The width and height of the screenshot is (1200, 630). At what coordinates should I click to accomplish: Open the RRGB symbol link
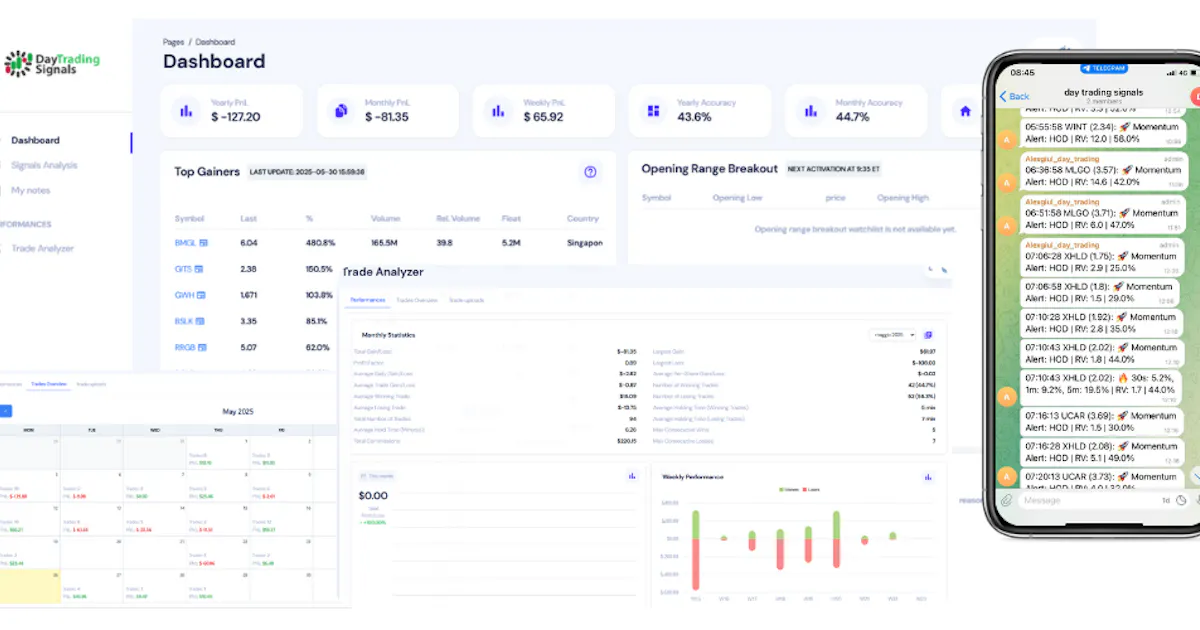[x=185, y=347]
